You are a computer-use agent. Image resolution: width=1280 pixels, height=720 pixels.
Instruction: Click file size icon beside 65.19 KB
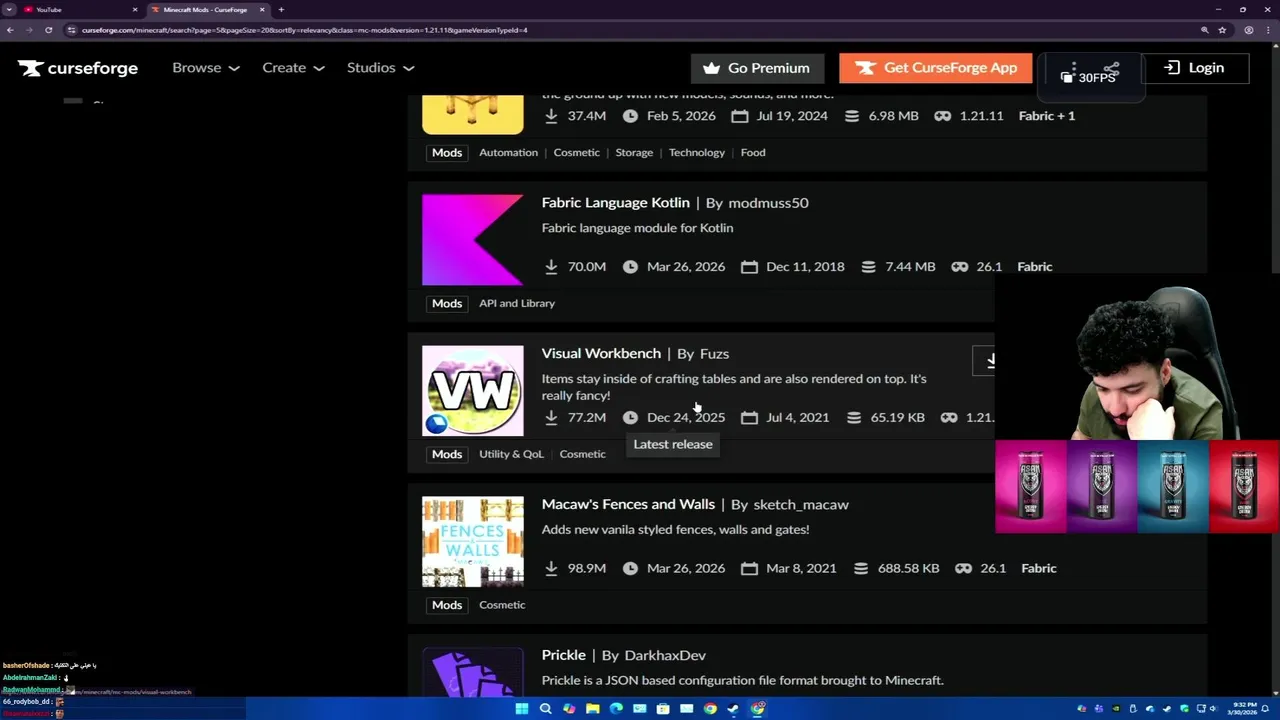(853, 417)
